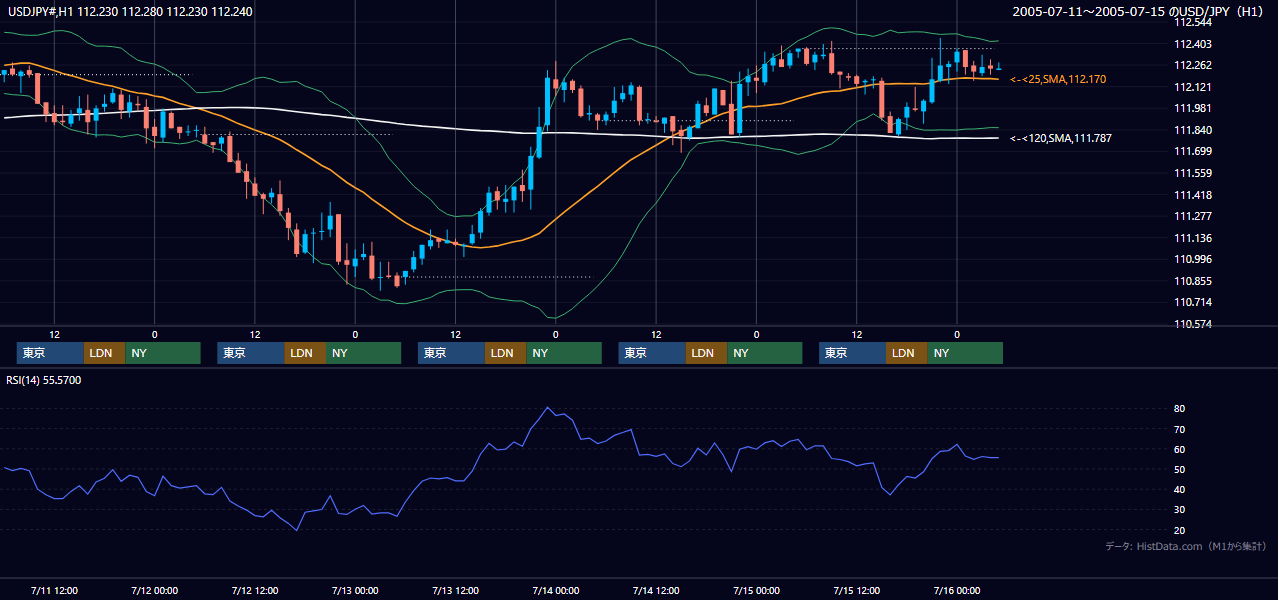Select the <-<120,SMA,111.787 white label
1278x600 pixels.
(1061, 138)
